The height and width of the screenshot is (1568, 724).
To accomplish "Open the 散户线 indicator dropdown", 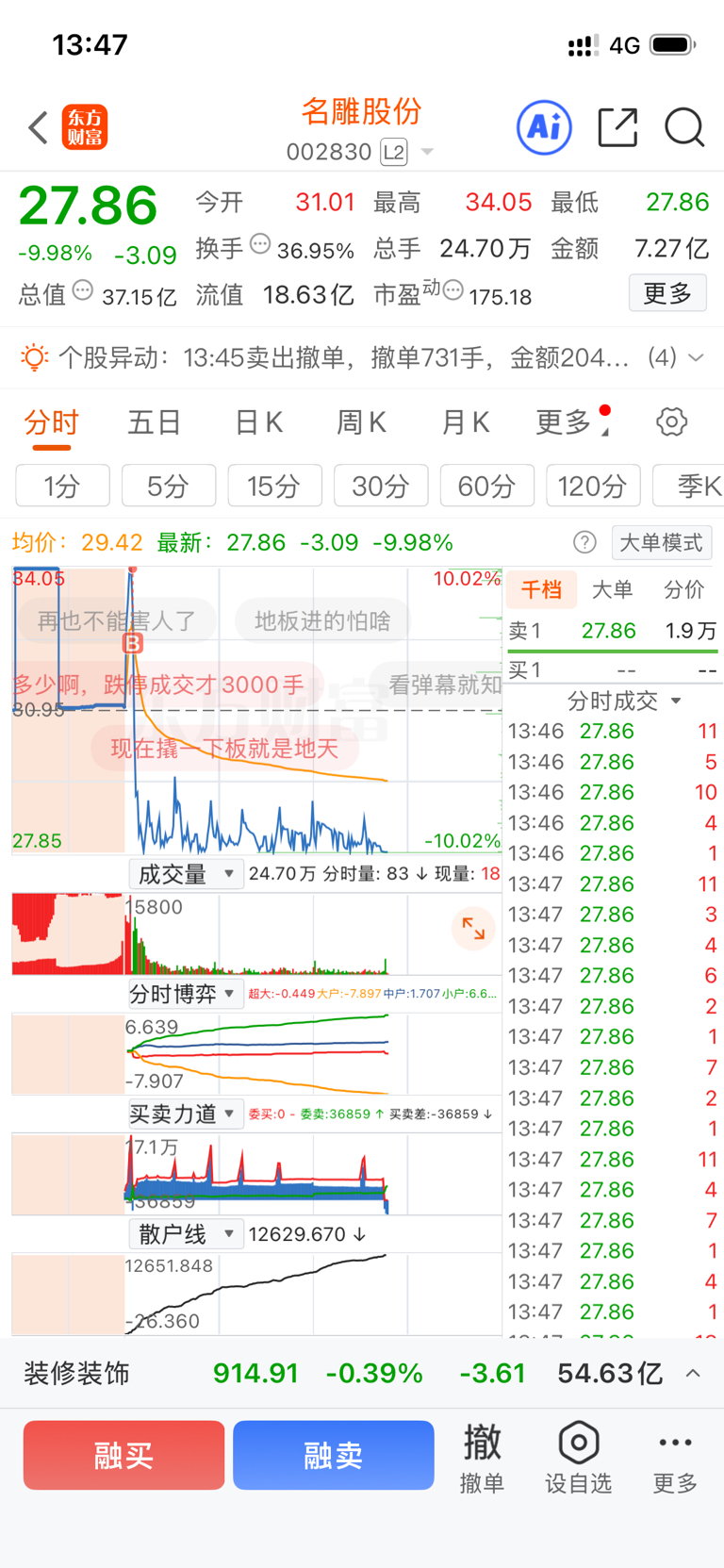I will point(186,1233).
